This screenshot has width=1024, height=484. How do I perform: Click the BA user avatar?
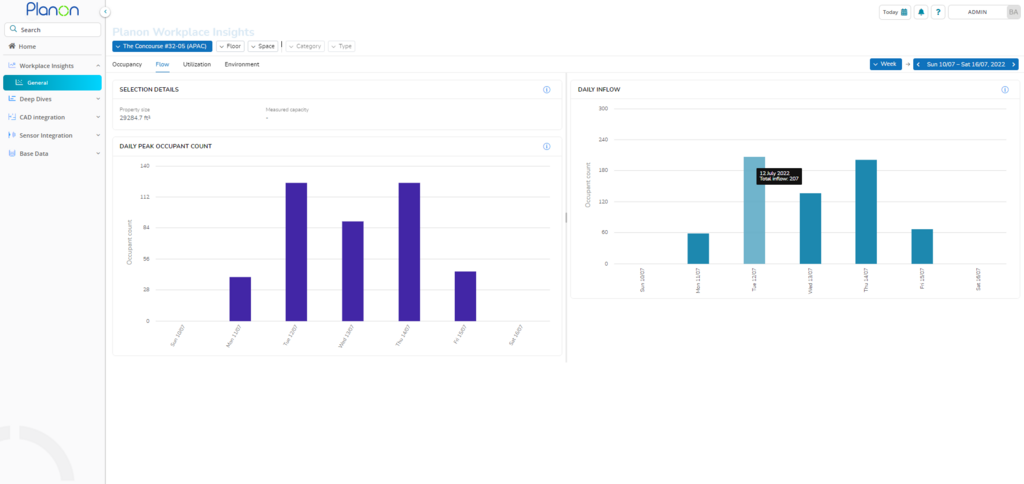coord(1013,12)
